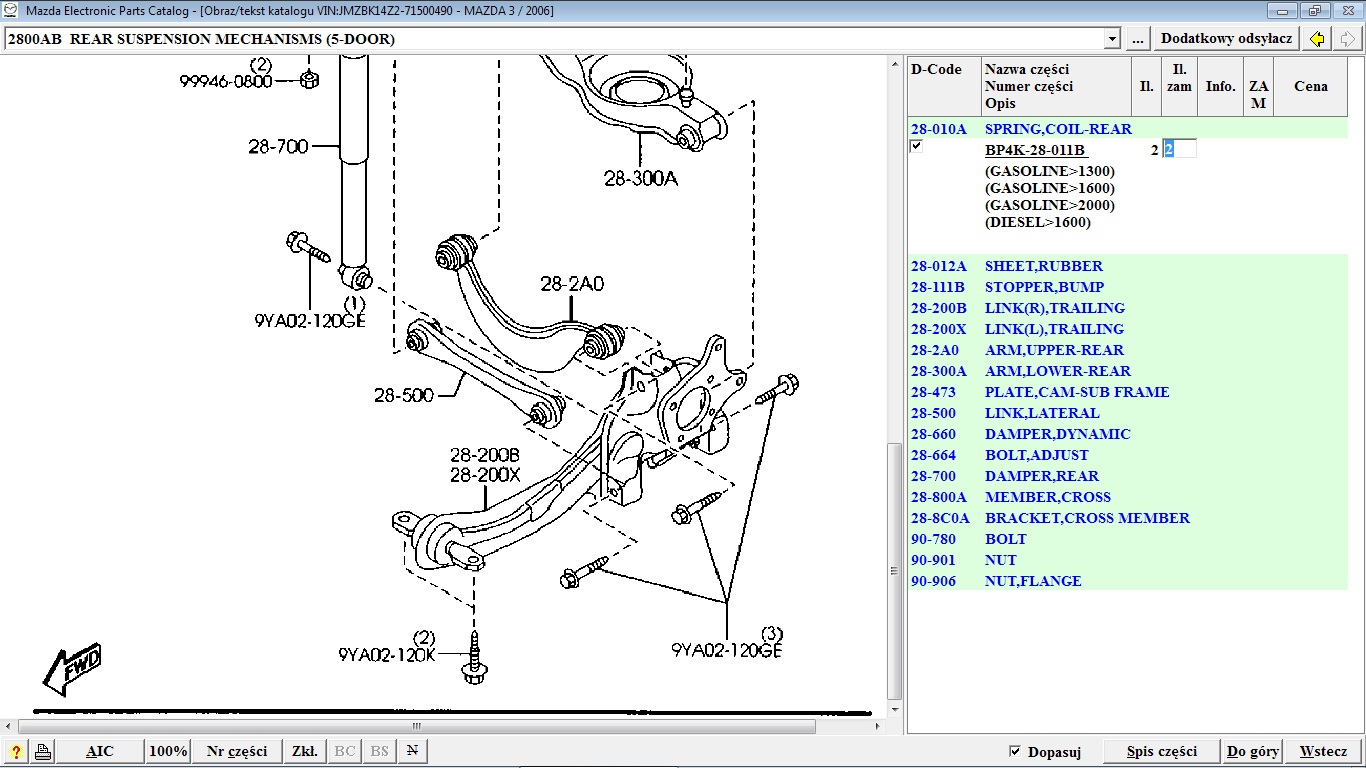Click the yellow question mark help icon
Viewport: 1366px width, 768px height.
coord(16,752)
